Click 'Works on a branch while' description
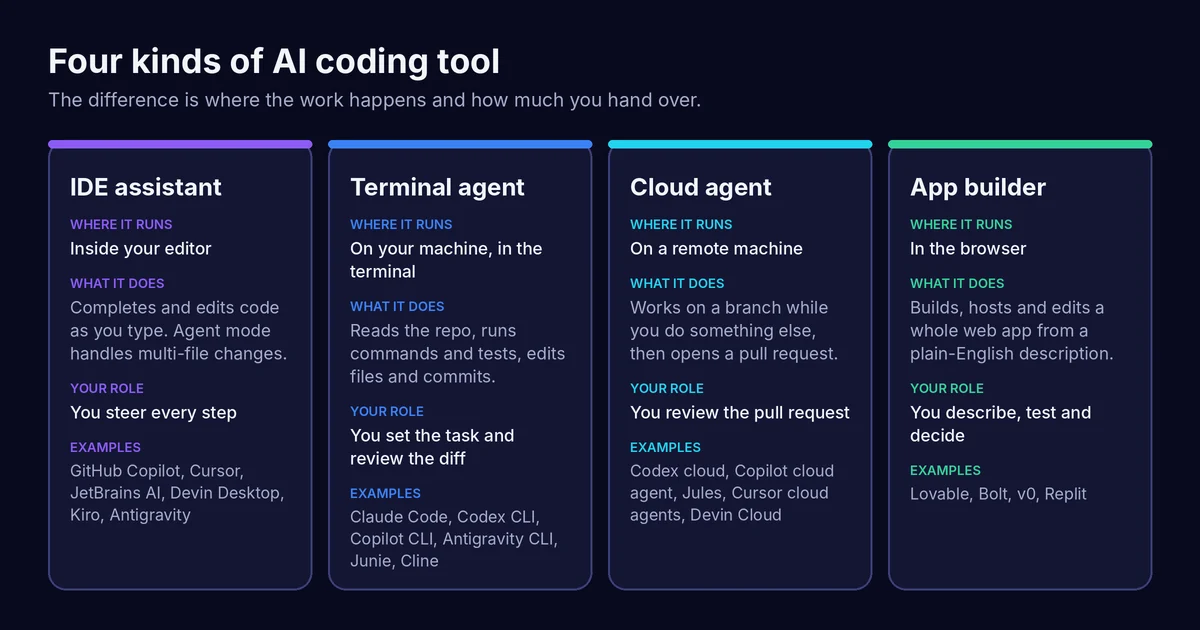 pos(734,331)
